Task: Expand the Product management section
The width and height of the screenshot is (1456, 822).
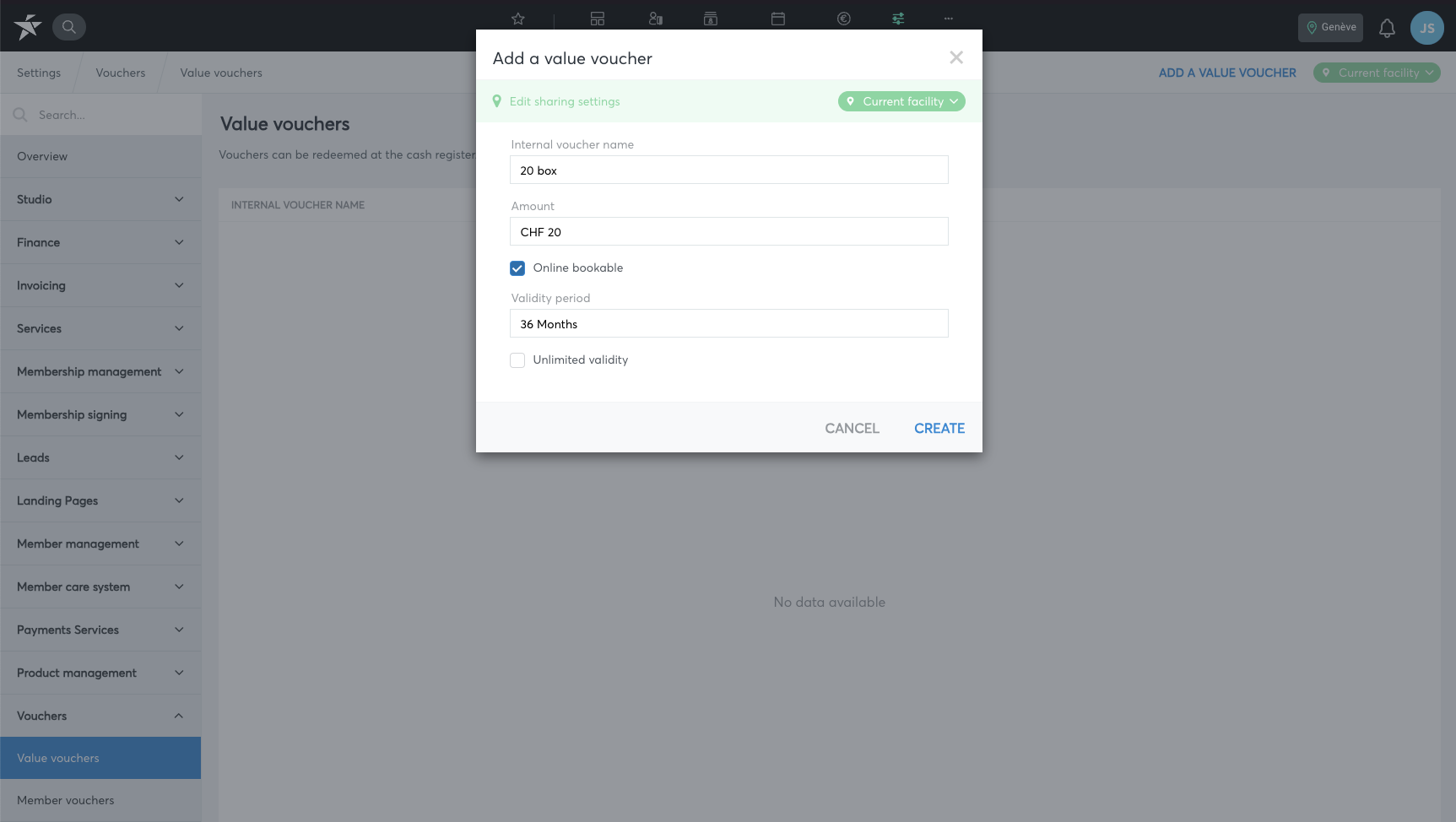Action: [100, 673]
